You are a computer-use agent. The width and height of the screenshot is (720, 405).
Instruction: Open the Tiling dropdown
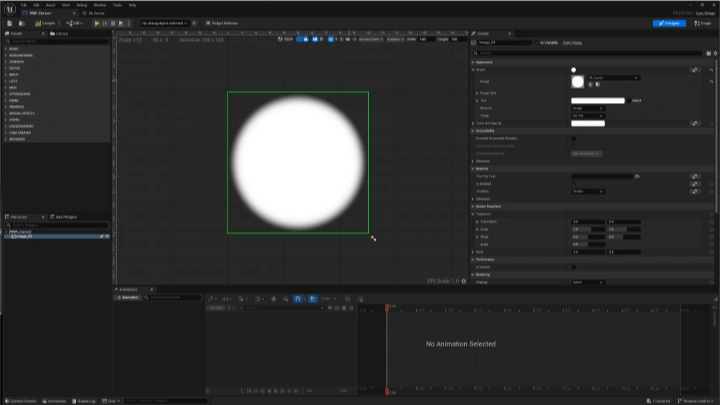pyautogui.click(x=588, y=116)
